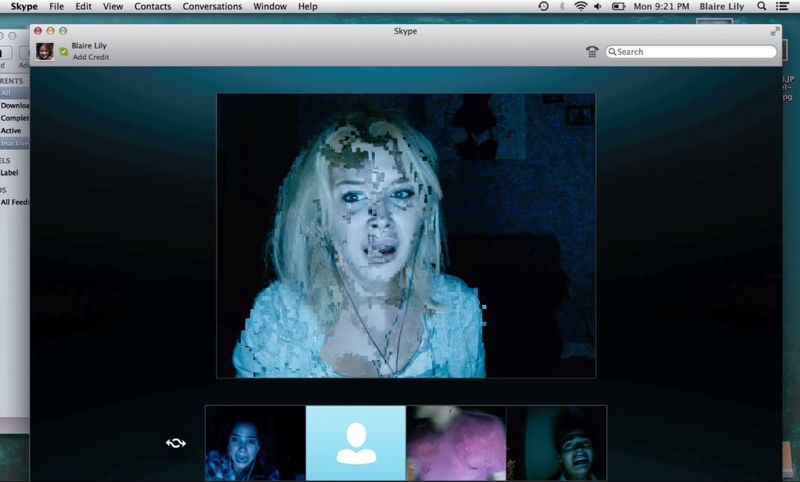Open the Wi-Fi status menu

(x=580, y=7)
